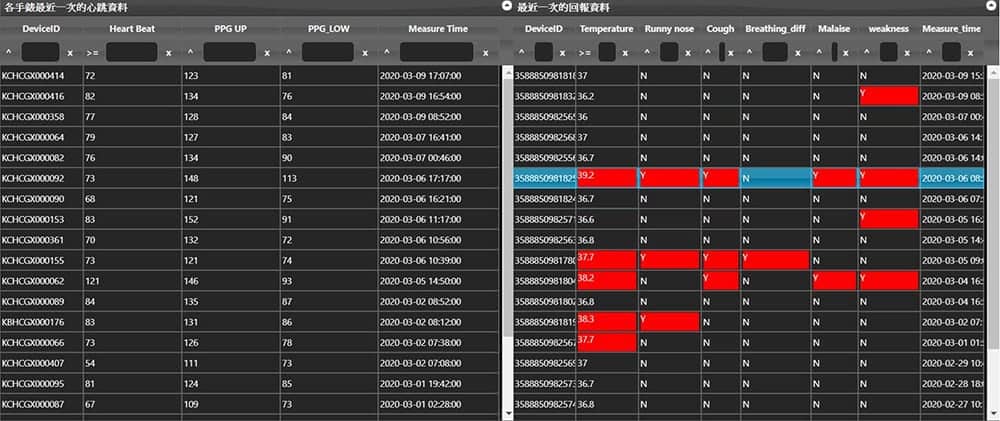
Task: Sort by the Temperature column header
Action: click(x=607, y=29)
